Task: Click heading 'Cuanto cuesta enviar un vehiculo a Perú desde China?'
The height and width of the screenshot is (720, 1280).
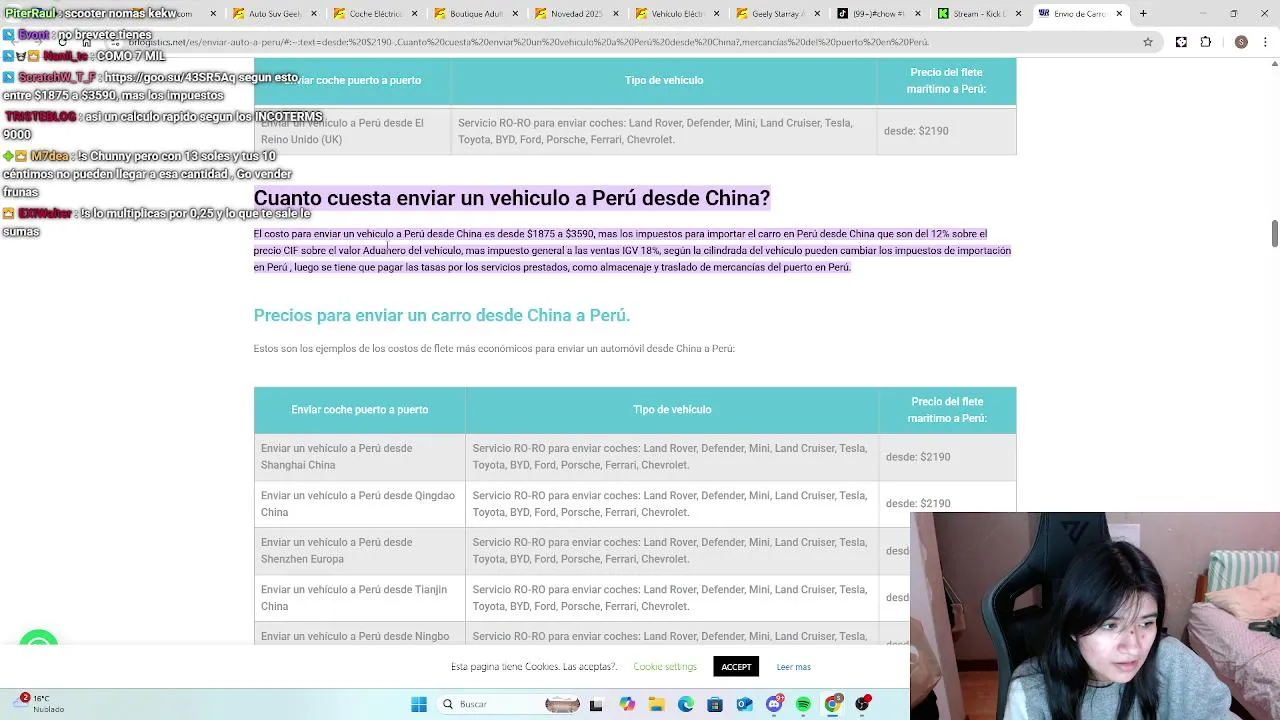Action: point(512,198)
